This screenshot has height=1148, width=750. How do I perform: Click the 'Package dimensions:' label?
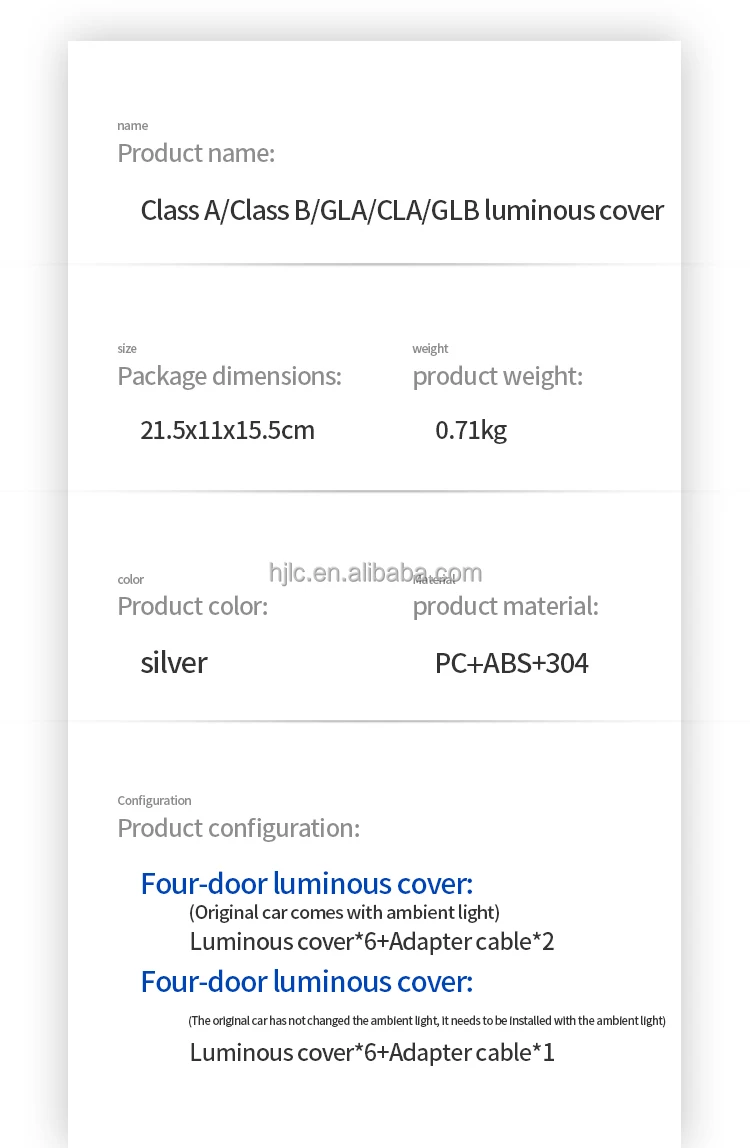[229, 376]
